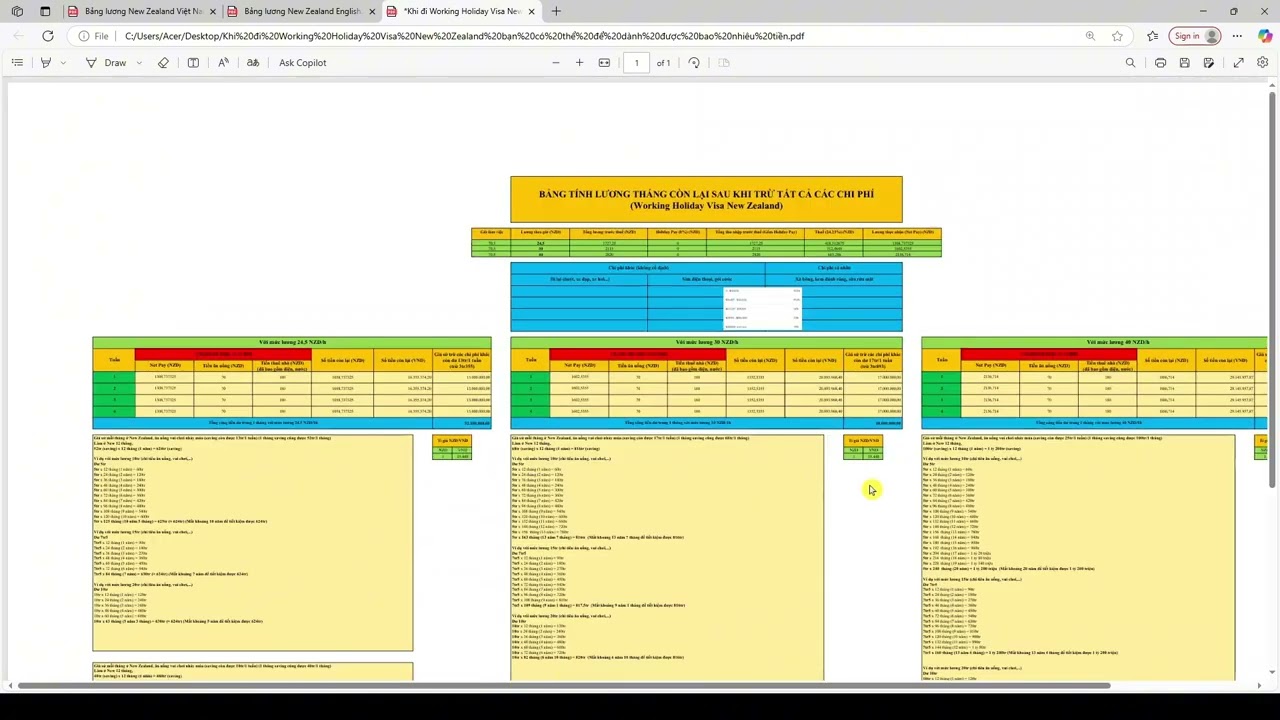Screen dimensions: 1280x720
Task: Open the browser Workspaces icon
Action: point(17,11)
